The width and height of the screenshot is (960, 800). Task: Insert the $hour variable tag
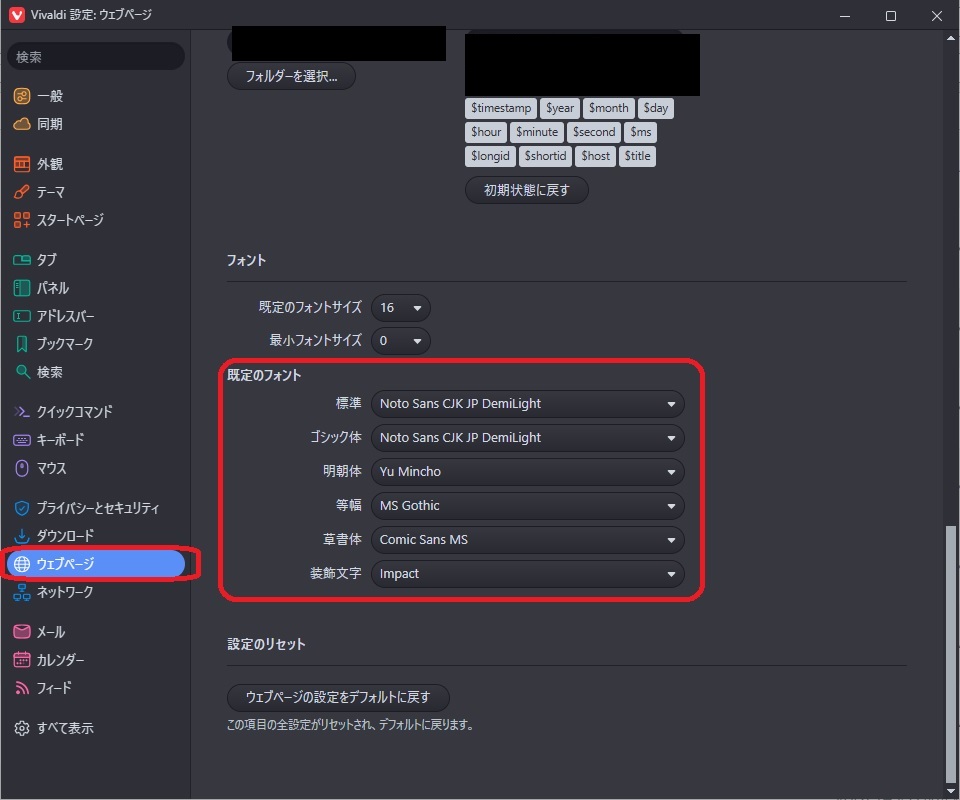[486, 132]
